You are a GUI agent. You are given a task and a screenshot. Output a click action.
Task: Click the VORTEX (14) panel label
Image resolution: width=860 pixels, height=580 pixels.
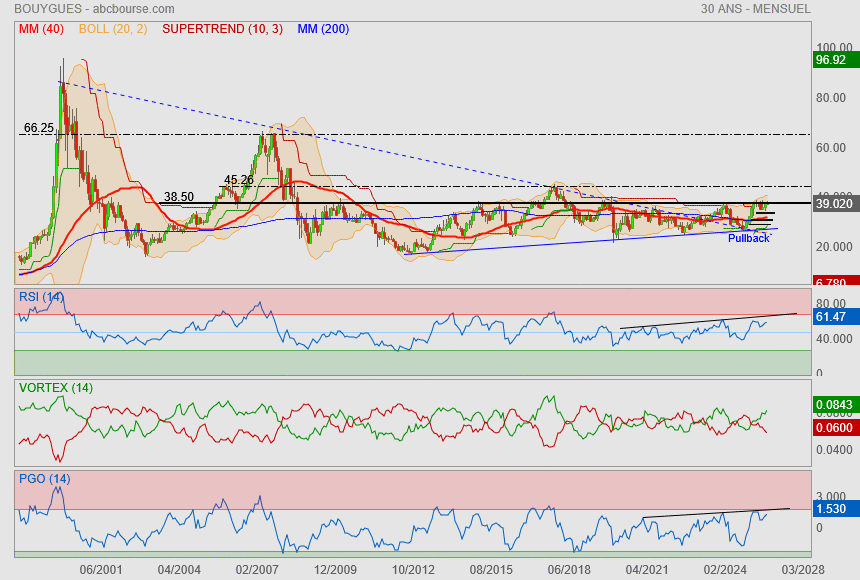point(55,387)
